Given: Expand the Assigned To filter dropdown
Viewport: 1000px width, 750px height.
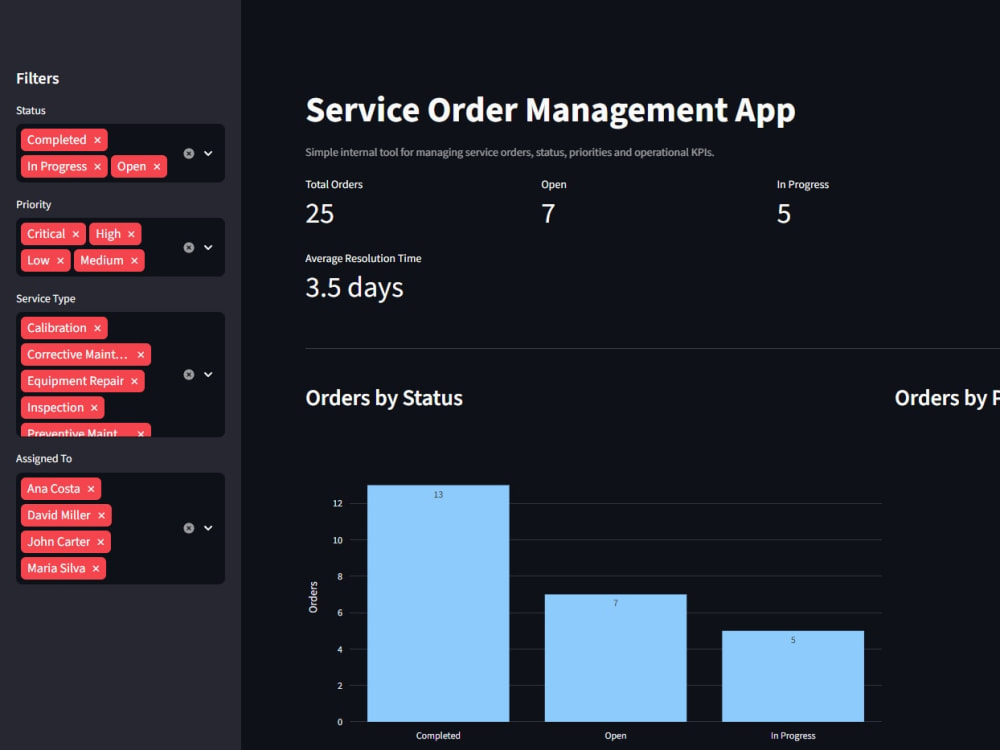Looking at the screenshot, I should (208, 528).
